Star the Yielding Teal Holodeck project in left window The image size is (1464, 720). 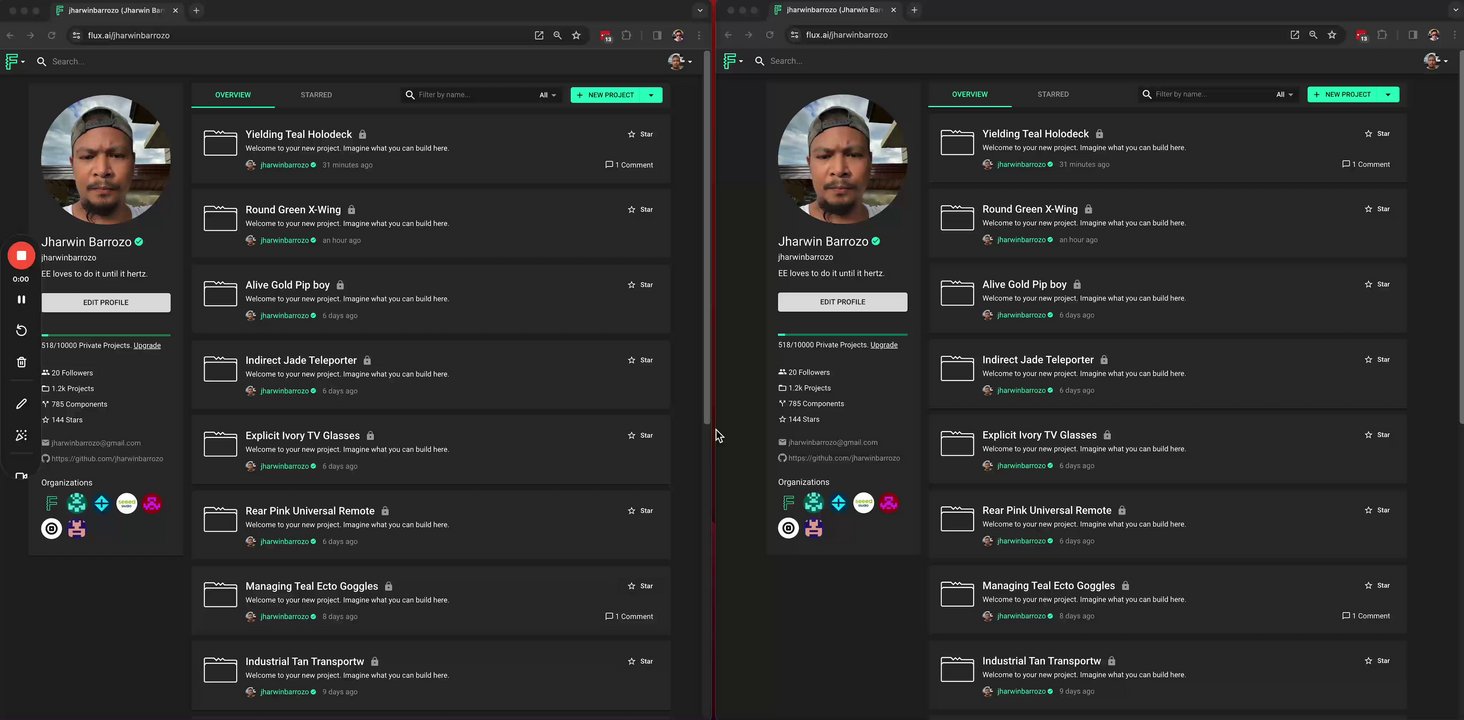pos(640,134)
